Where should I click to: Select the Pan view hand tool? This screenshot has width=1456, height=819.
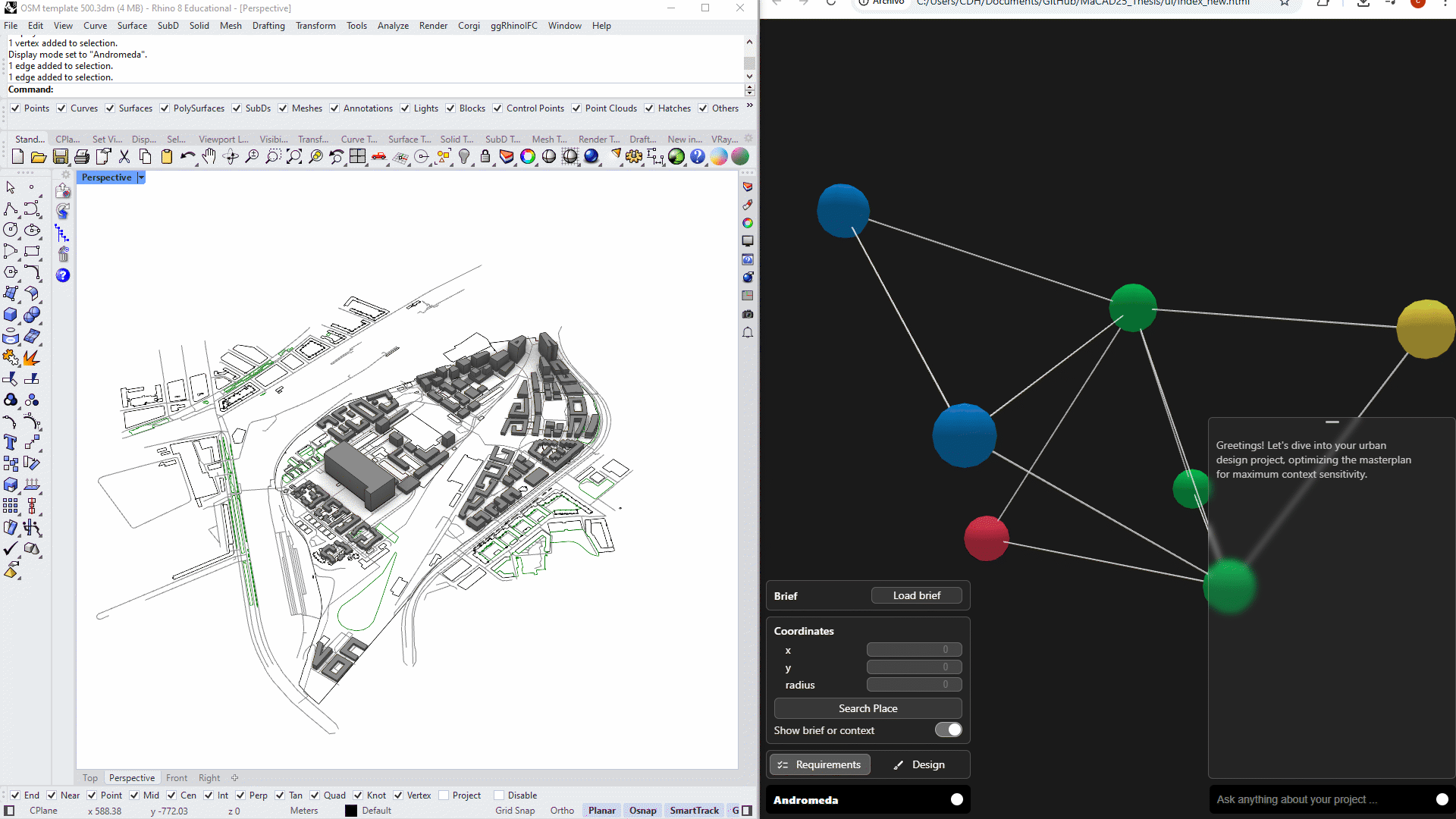[209, 157]
